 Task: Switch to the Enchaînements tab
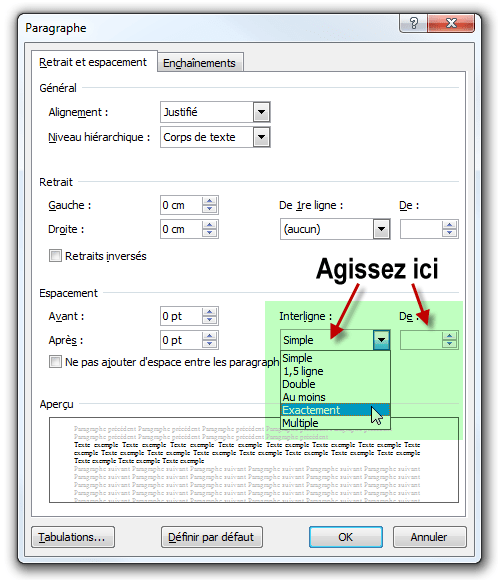tap(199, 63)
